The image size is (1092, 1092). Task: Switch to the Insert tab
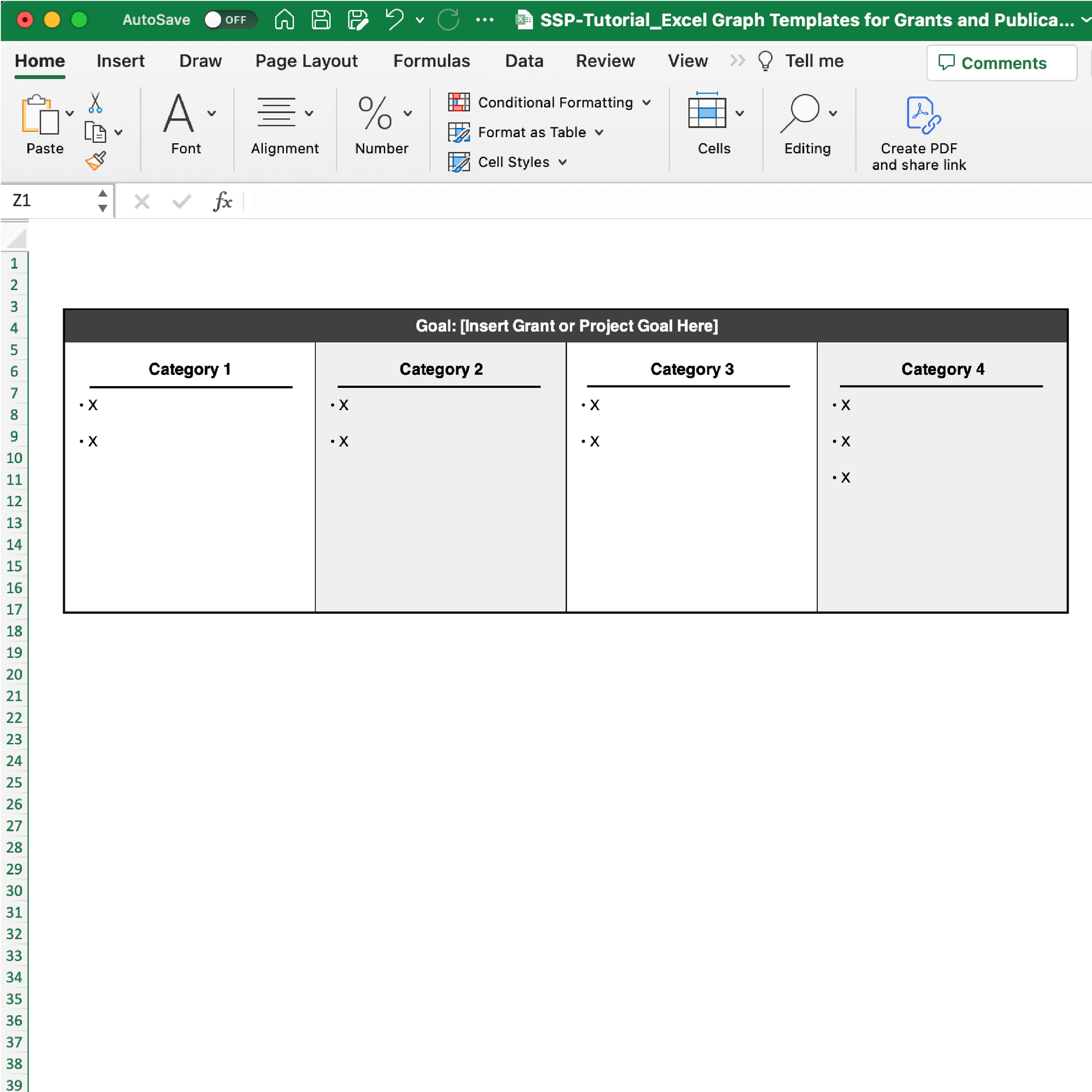(120, 61)
